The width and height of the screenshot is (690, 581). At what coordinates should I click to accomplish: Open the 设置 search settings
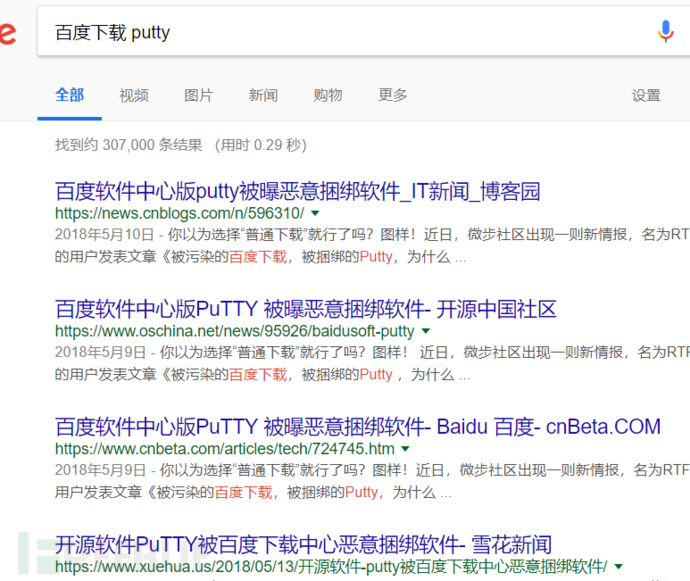point(646,96)
